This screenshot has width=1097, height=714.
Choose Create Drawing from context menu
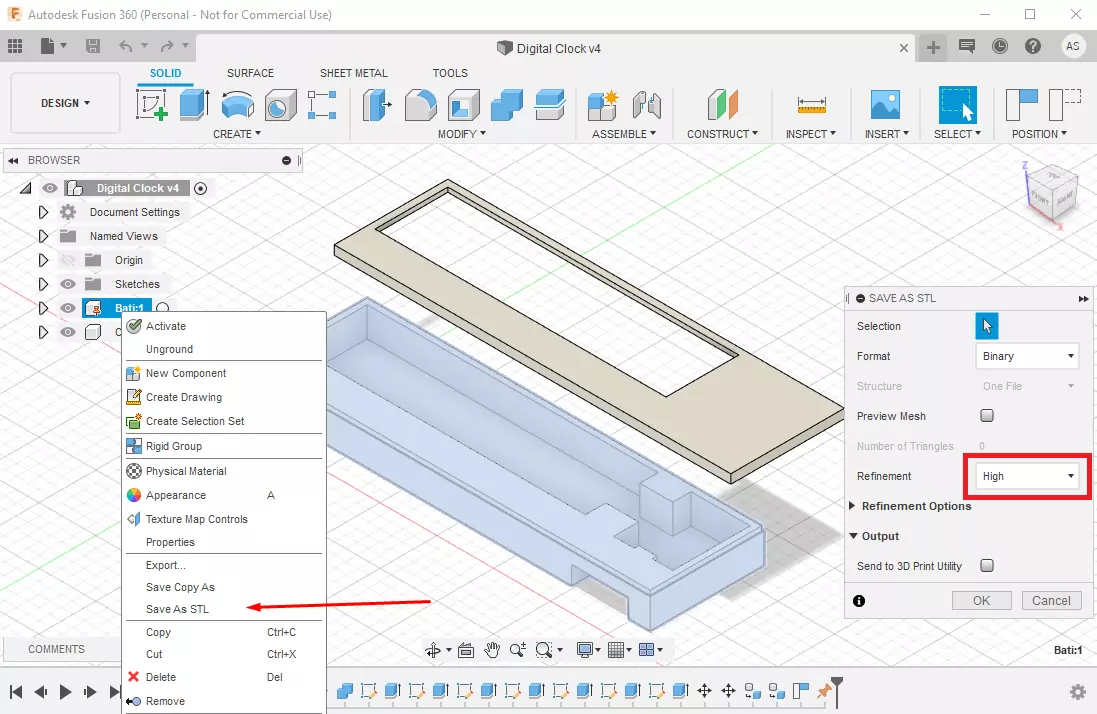[x=223, y=397]
